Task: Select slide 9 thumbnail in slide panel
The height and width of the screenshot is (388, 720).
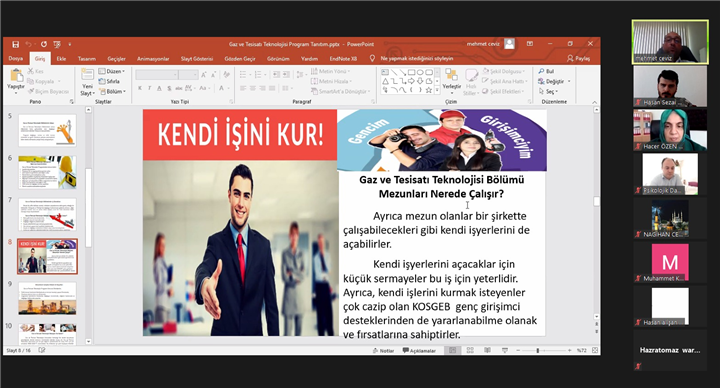Action: coord(47,298)
